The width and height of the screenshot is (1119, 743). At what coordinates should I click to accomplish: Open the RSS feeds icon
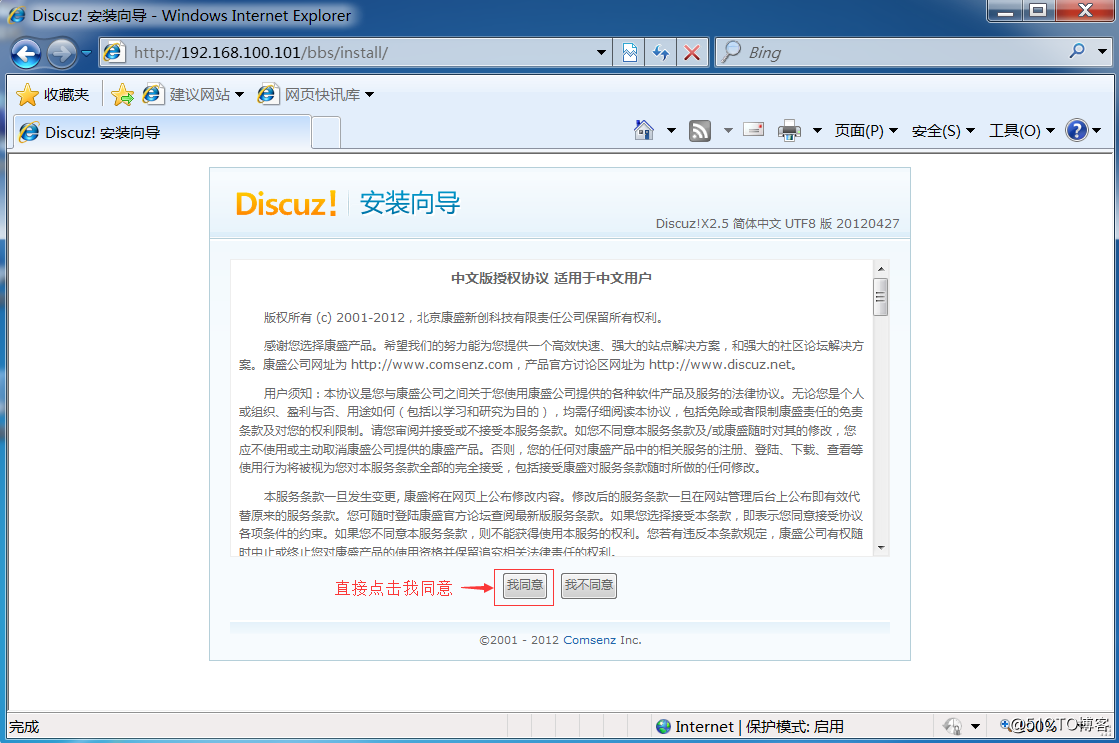pos(699,131)
